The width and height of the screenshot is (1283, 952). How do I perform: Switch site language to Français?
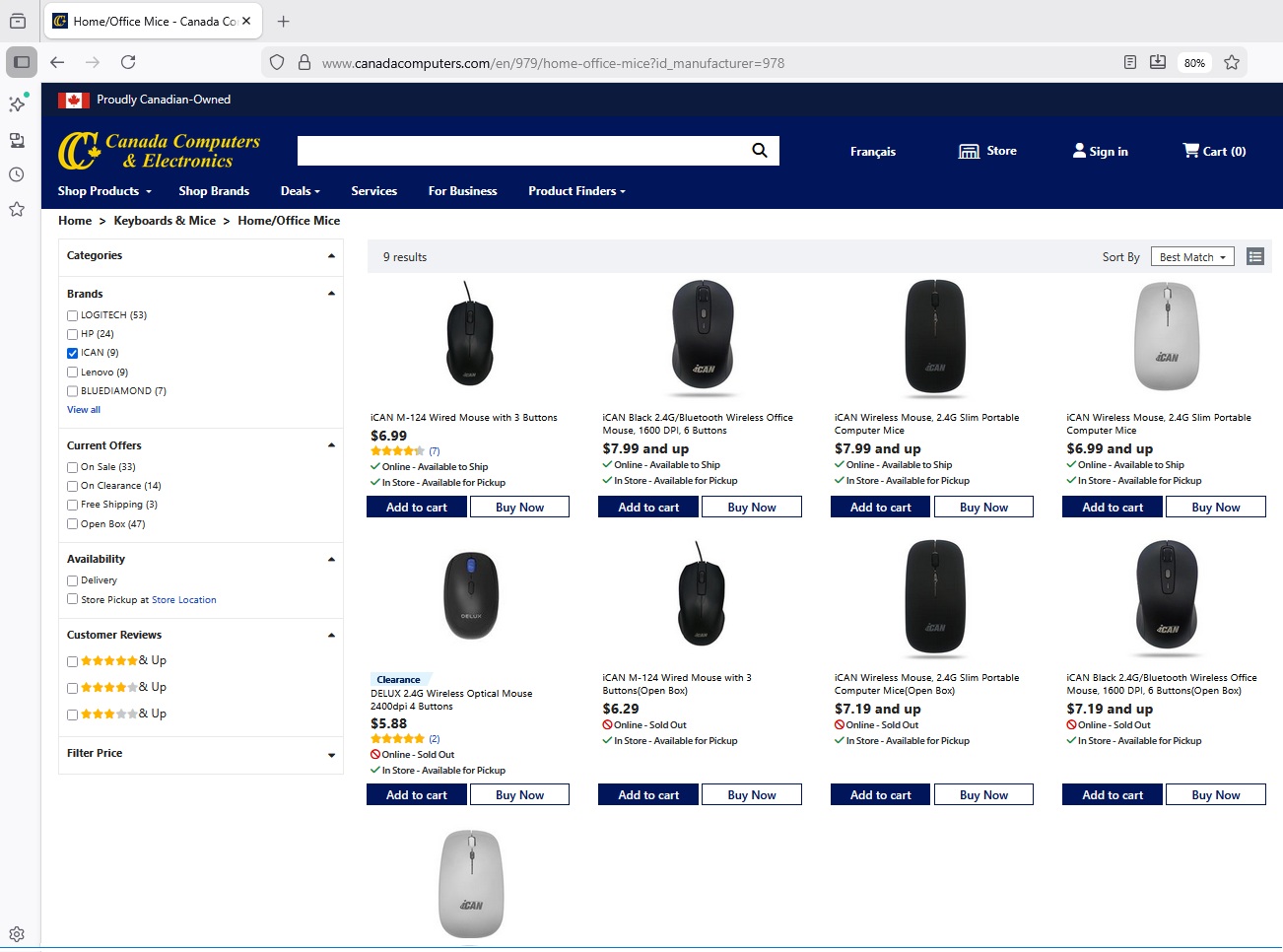coord(873,152)
